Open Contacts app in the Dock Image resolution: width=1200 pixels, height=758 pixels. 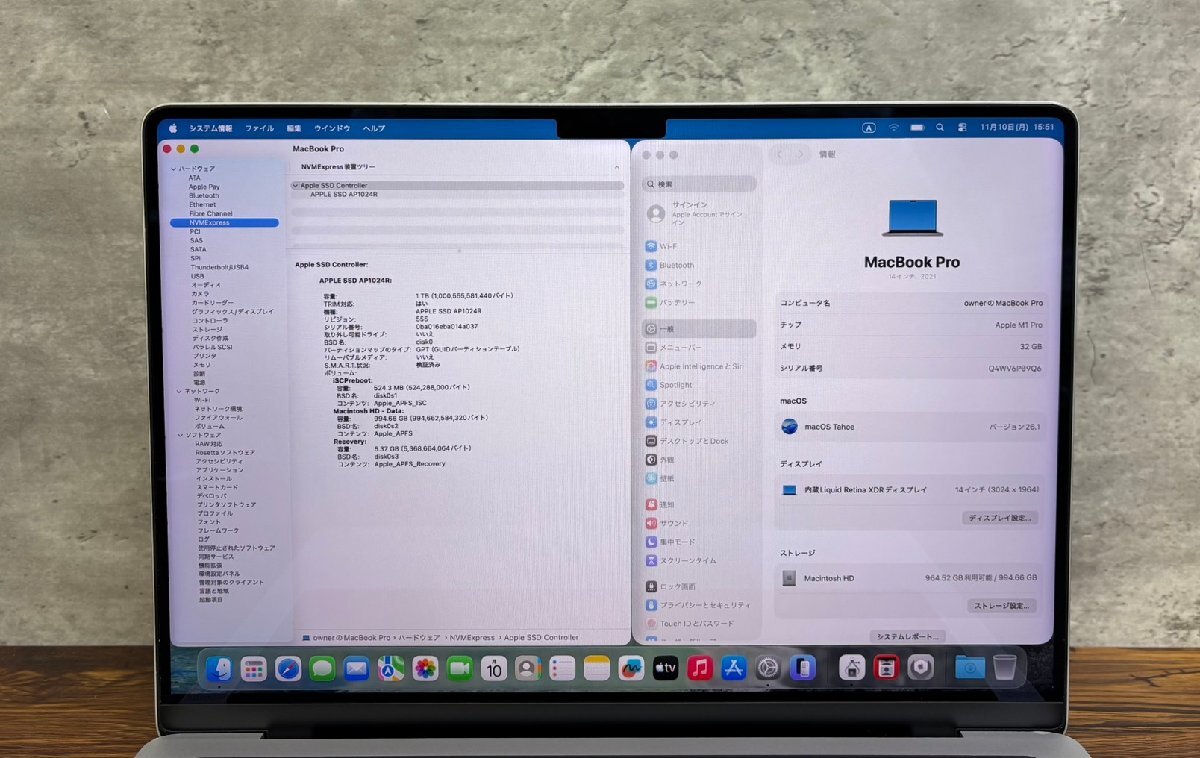pyautogui.click(x=528, y=669)
